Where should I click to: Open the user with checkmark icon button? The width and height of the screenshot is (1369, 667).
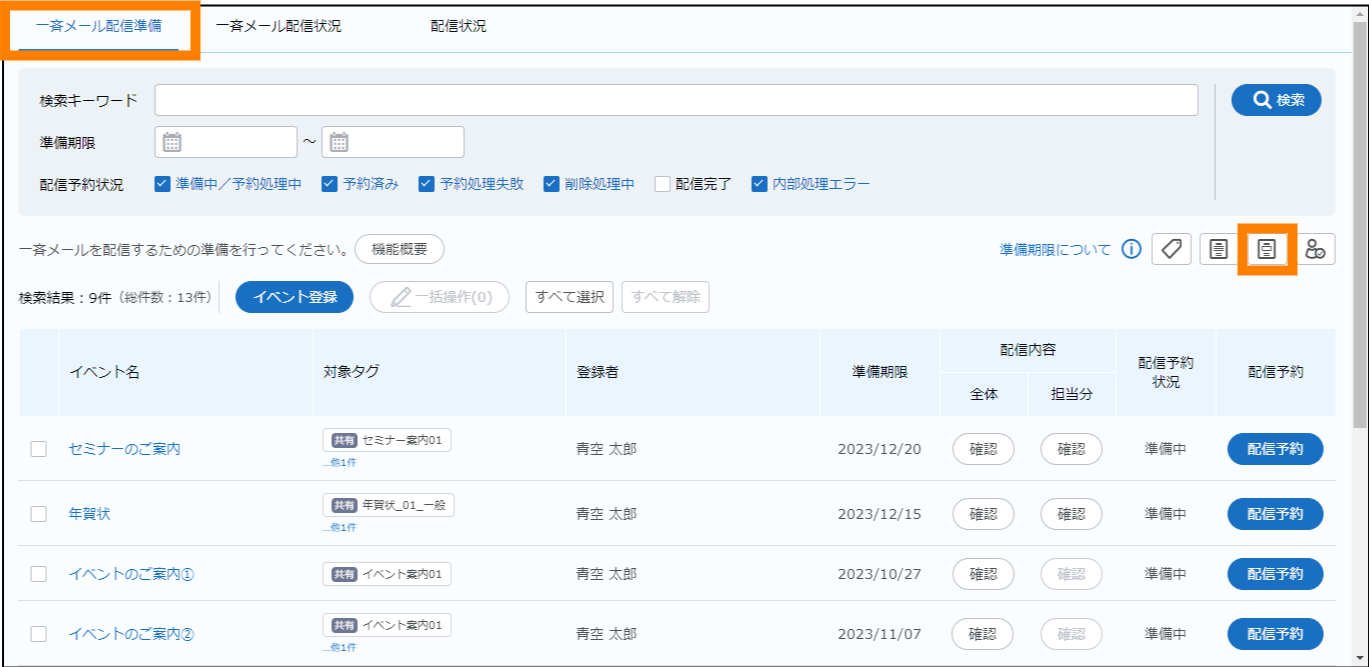coord(1315,249)
